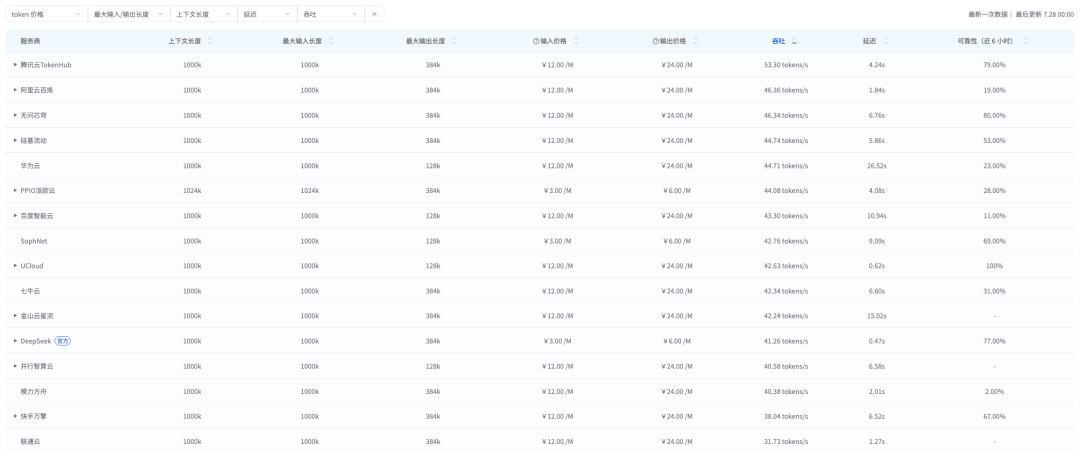Toggle the active 吞吐 column sort icon
The image size is (1080, 451).
pos(794,41)
